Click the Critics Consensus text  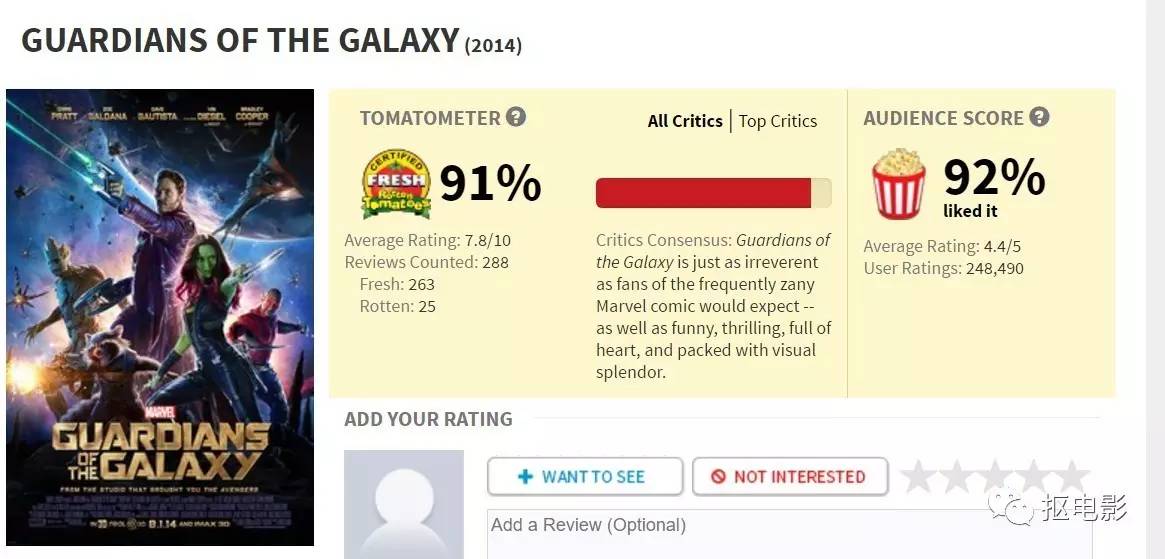click(713, 306)
